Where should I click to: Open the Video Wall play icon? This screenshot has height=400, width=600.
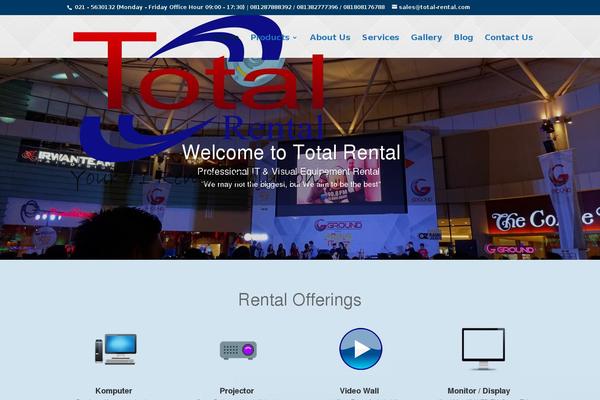360,349
